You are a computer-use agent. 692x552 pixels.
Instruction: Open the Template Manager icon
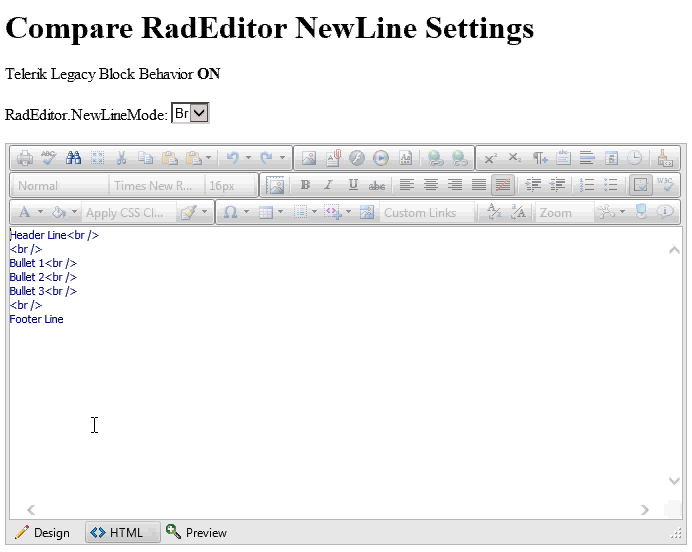click(x=405, y=158)
